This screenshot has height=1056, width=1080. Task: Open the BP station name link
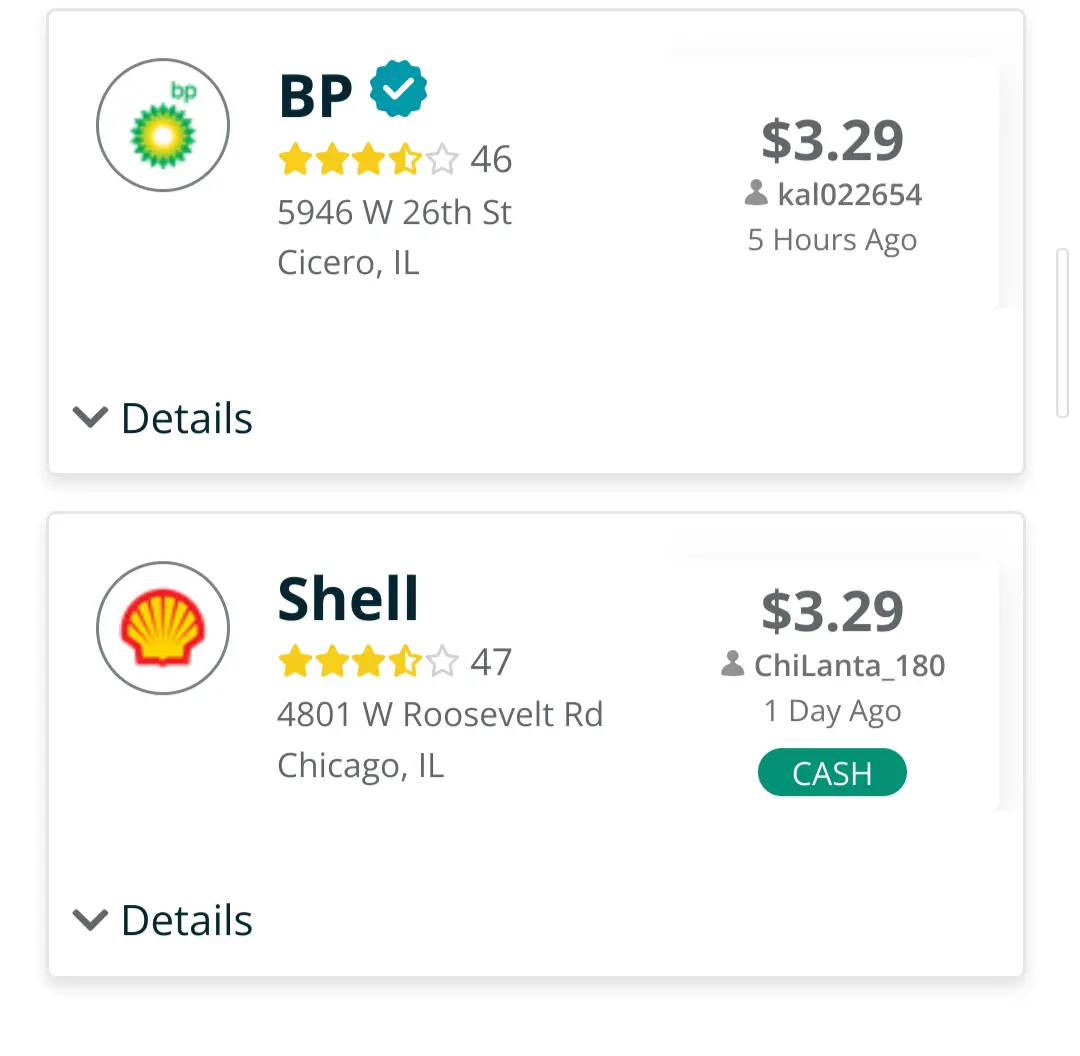[315, 96]
